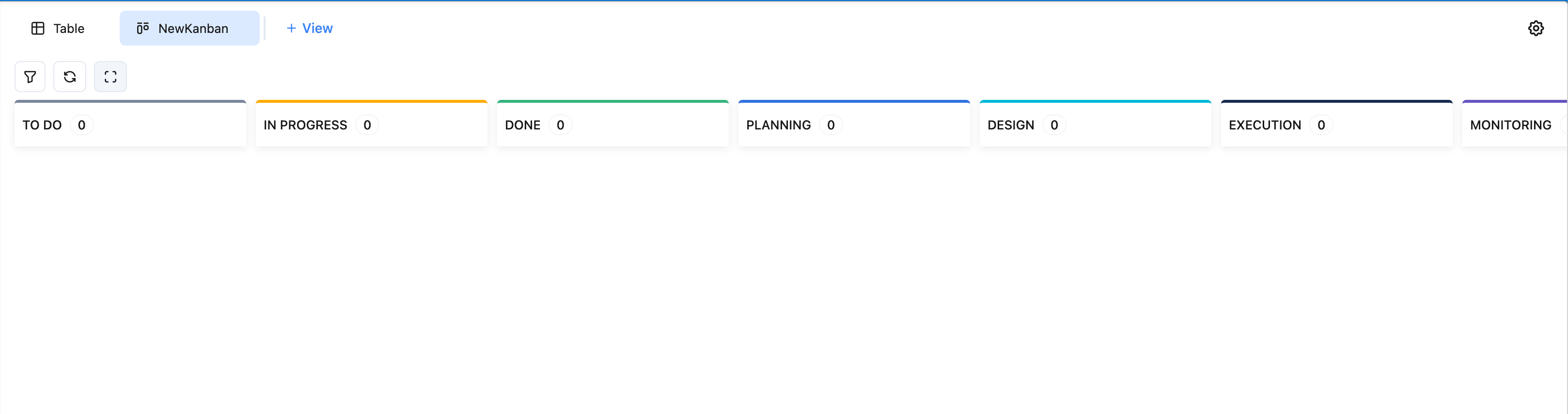This screenshot has height=414, width=1568.
Task: Click the NewKanban board icon
Action: (143, 29)
